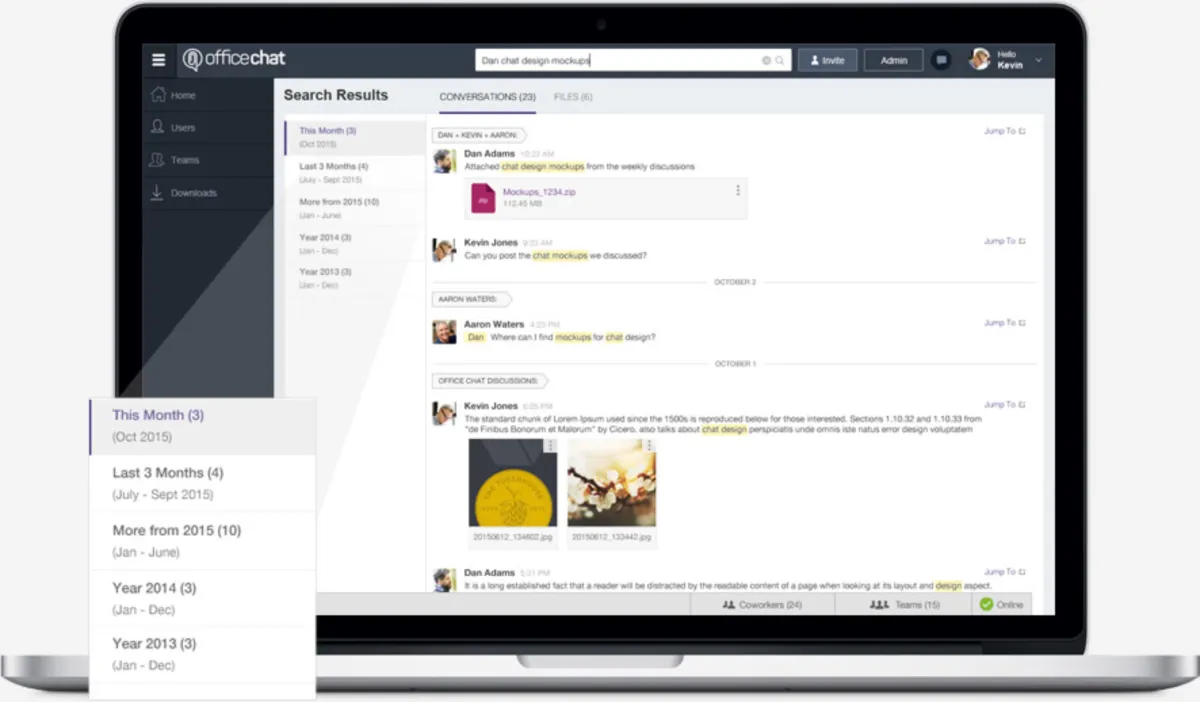Click the 'Search Results' heading
Image resolution: width=1200 pixels, height=702 pixels.
[335, 95]
